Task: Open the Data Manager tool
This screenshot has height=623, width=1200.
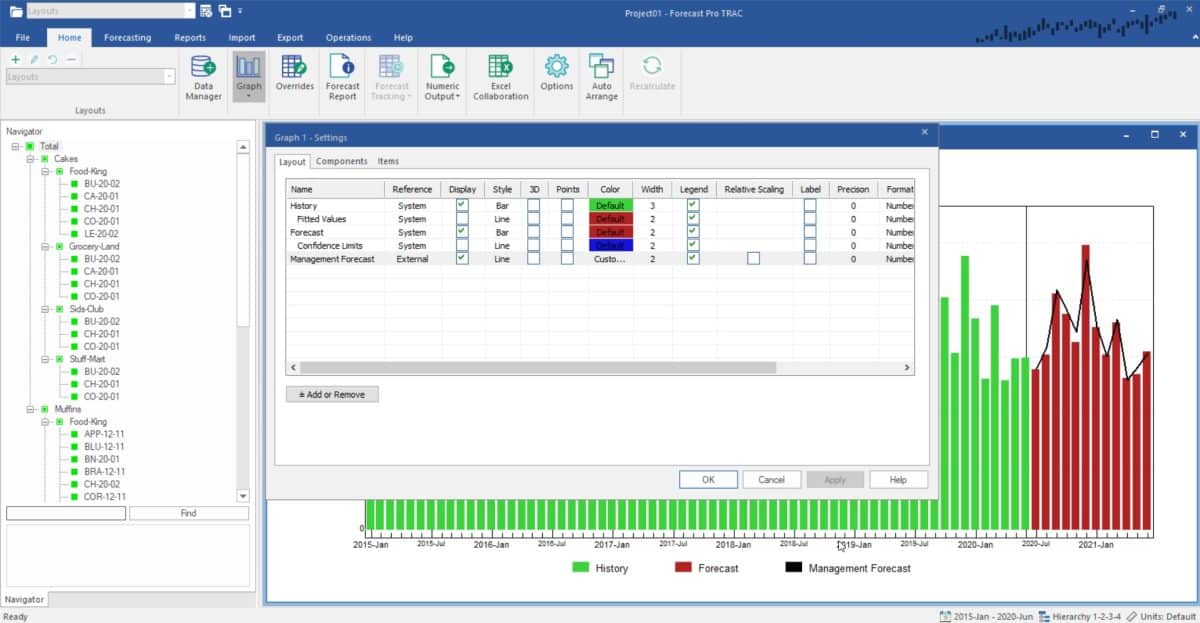Action: click(203, 76)
